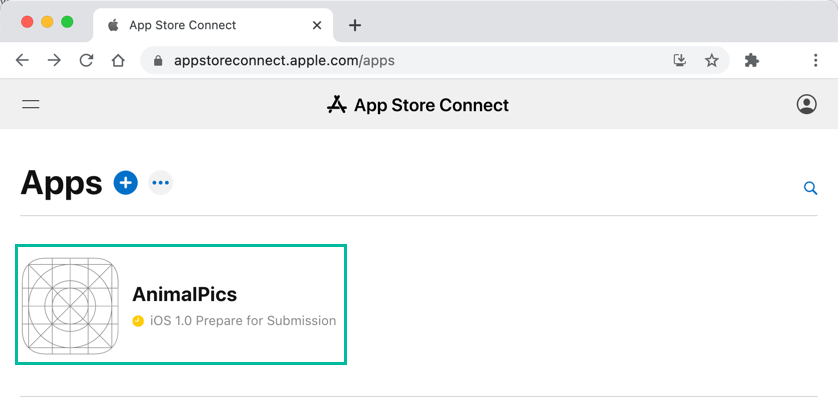
Task: Click the install app icon in address bar
Action: [679, 60]
